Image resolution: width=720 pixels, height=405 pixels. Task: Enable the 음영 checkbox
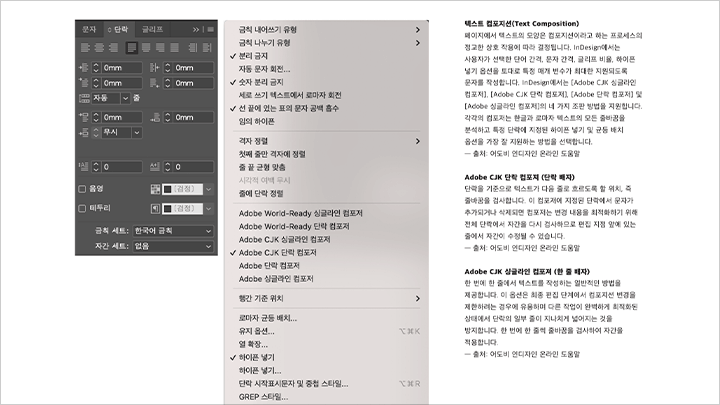click(82, 189)
